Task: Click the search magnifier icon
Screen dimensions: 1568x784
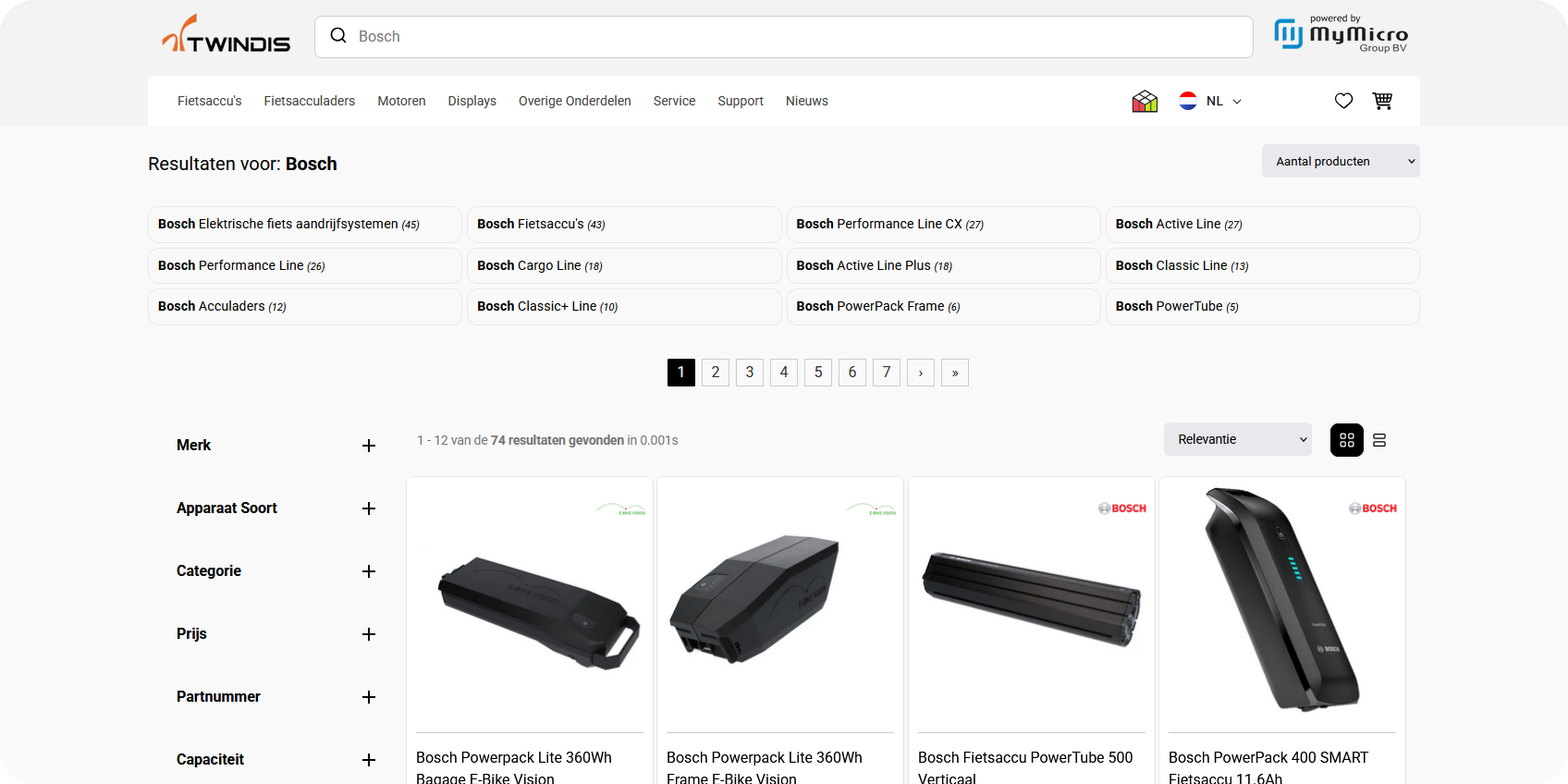Action: click(x=338, y=36)
